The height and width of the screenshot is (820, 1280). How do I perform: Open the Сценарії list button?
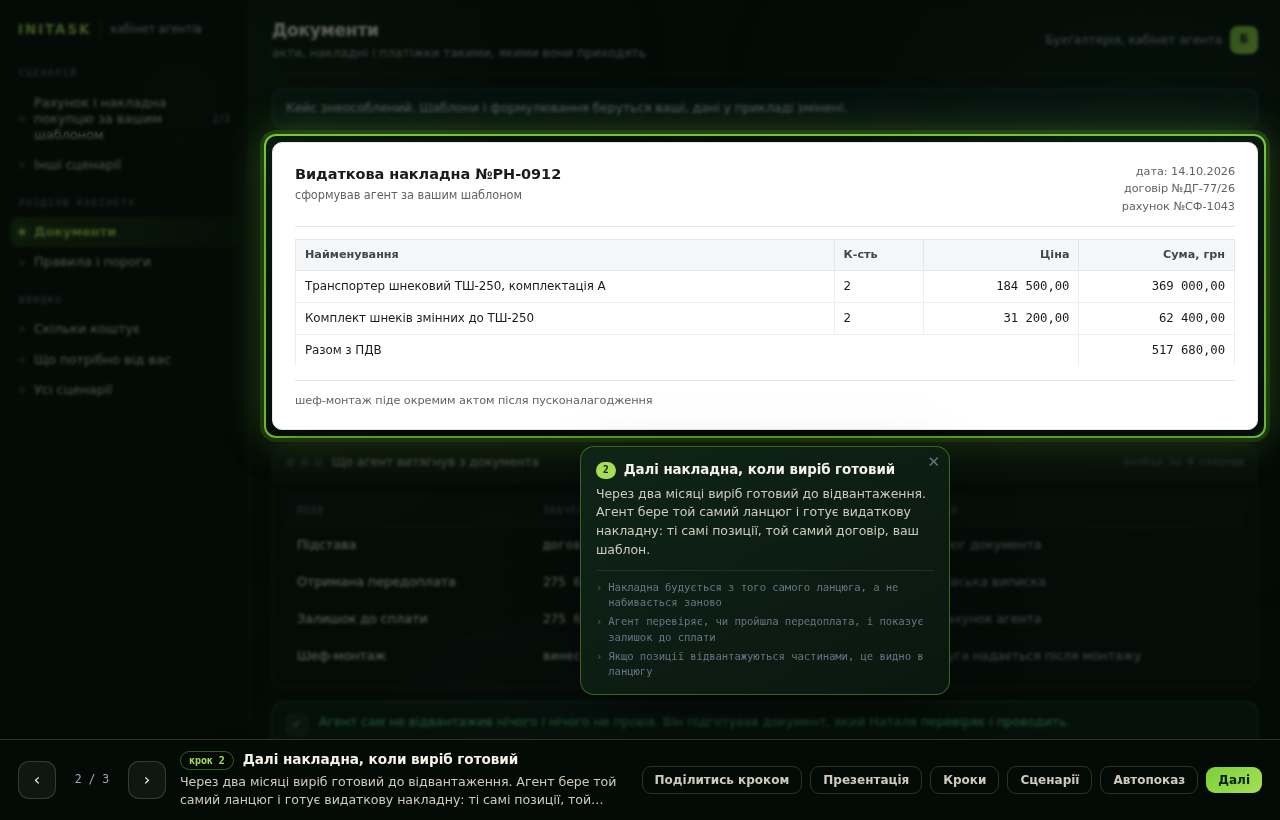pyautogui.click(x=1049, y=780)
